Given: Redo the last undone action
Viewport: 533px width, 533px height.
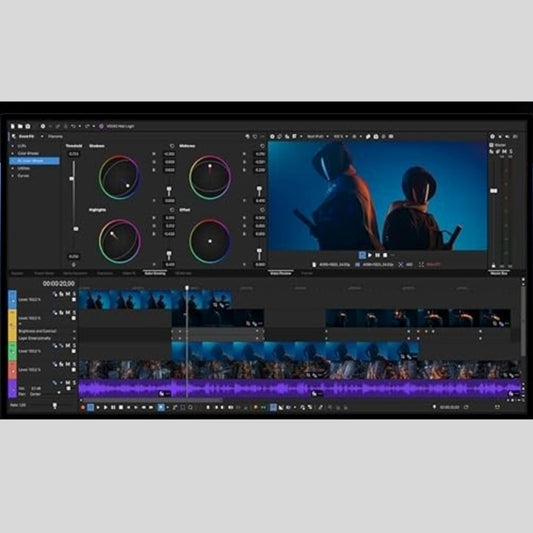Looking at the screenshot, I should click(x=87, y=126).
